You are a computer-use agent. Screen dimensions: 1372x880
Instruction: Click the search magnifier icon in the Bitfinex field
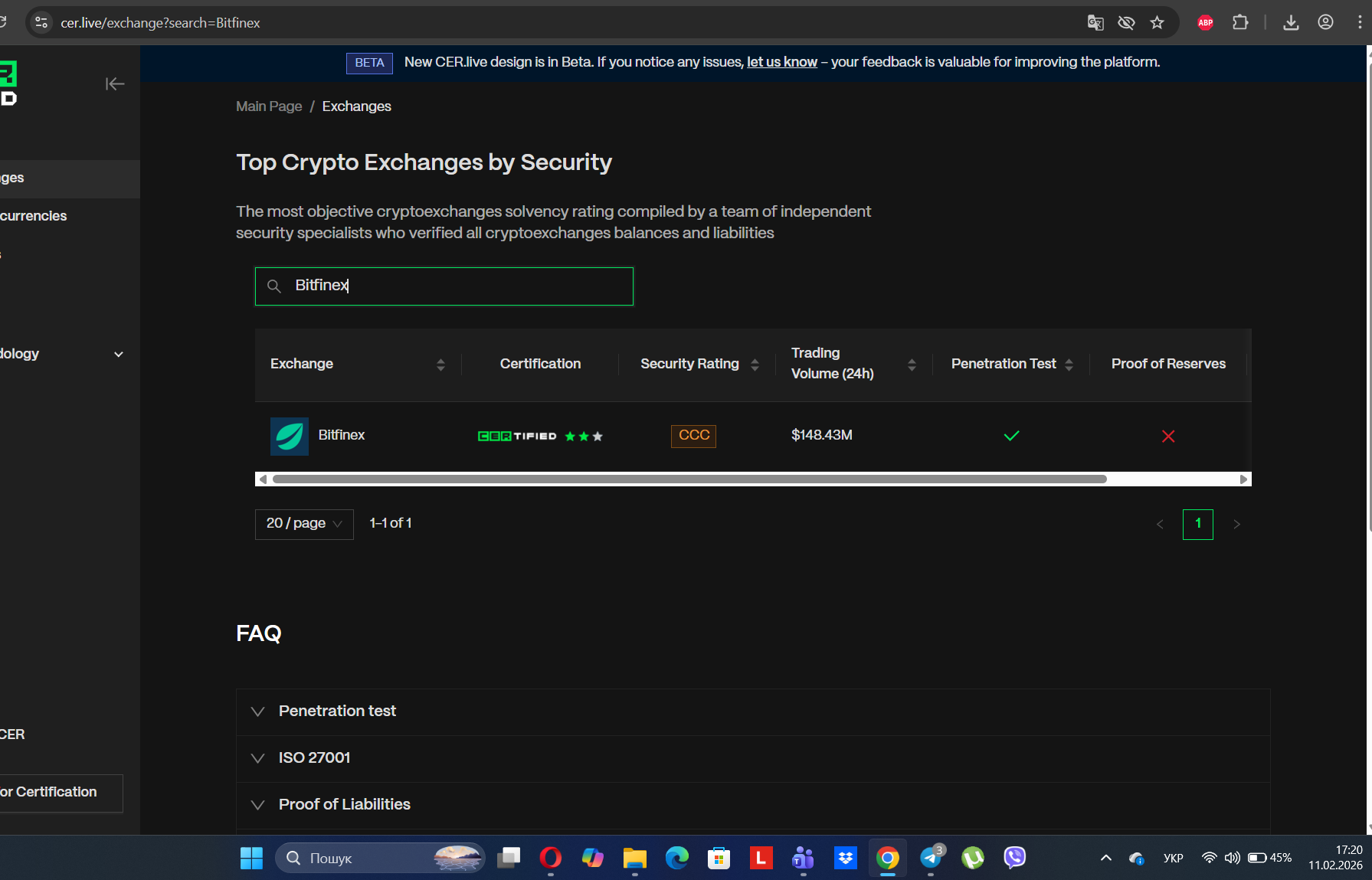pyautogui.click(x=273, y=286)
